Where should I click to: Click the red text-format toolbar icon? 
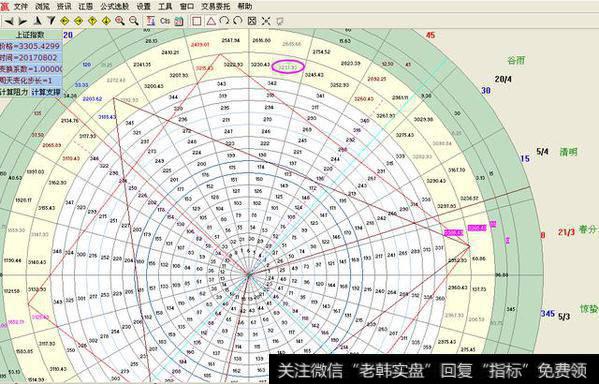[151, 21]
